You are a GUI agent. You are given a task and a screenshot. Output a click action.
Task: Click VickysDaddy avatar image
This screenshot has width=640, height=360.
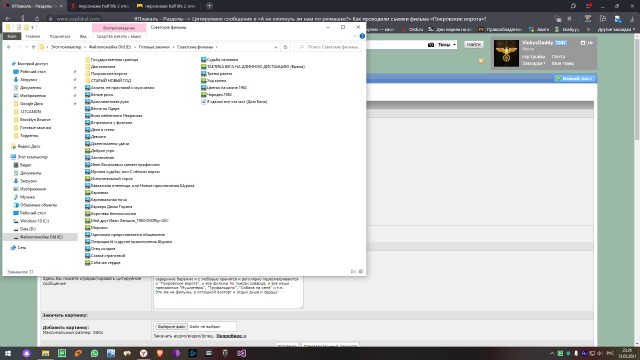(x=506, y=53)
